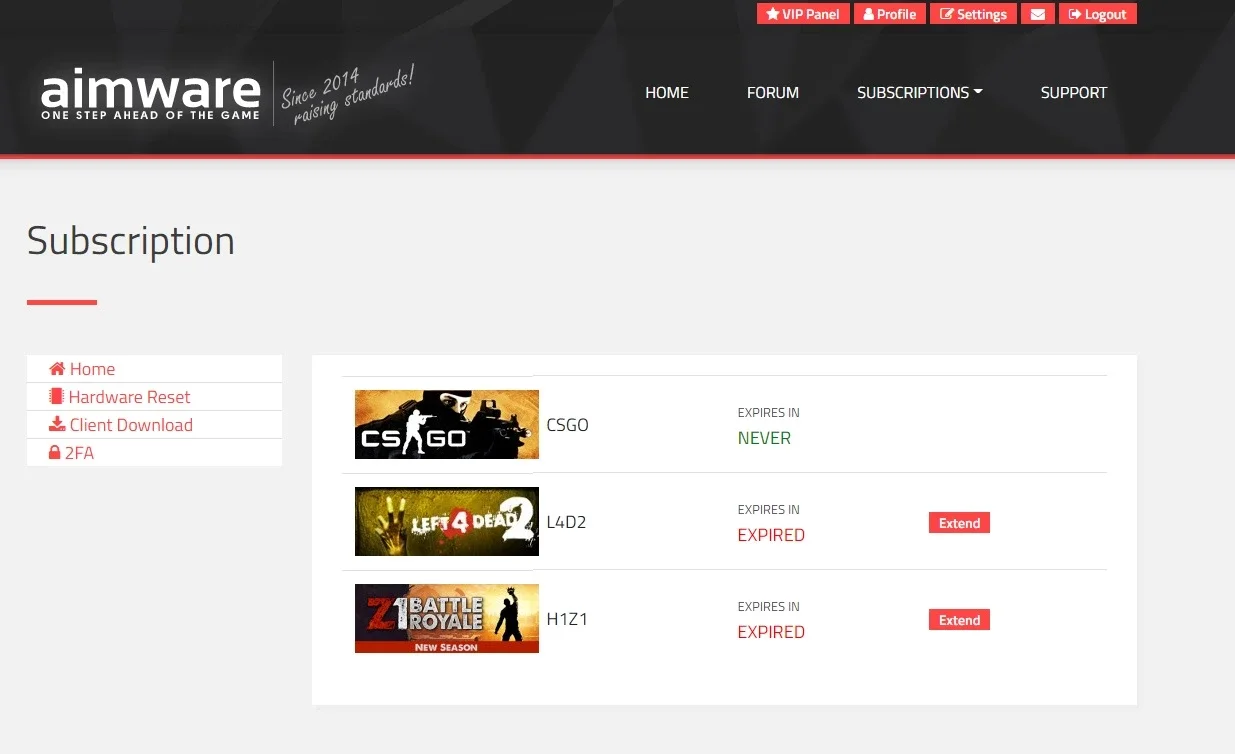Click the house icon in sidebar
Screen dimensions: 1235x754
coord(57,369)
